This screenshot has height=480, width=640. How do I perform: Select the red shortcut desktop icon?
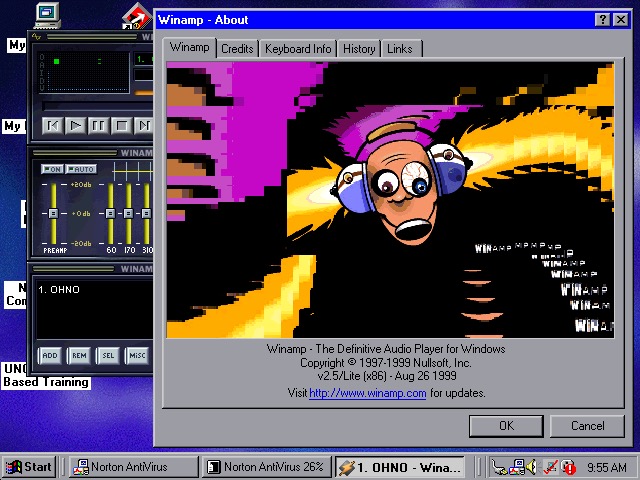pos(137,16)
